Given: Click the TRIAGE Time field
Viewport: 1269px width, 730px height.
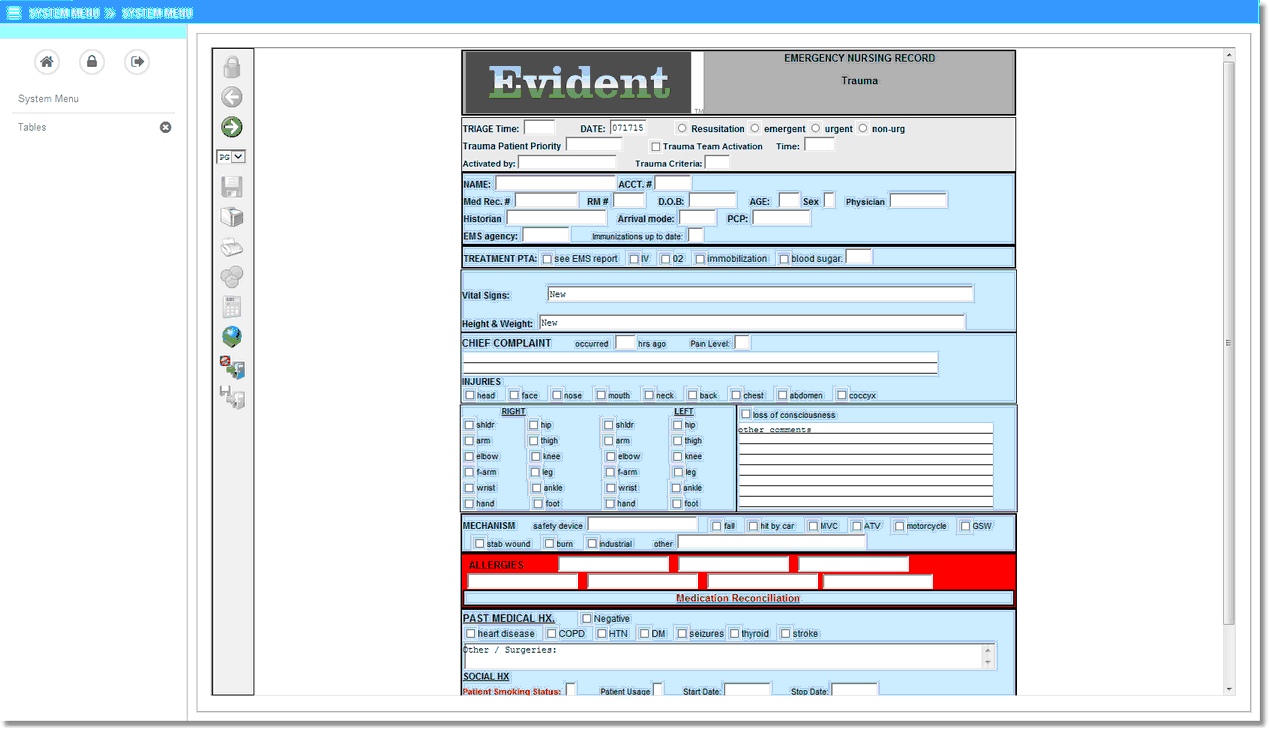Looking at the screenshot, I should point(539,128).
